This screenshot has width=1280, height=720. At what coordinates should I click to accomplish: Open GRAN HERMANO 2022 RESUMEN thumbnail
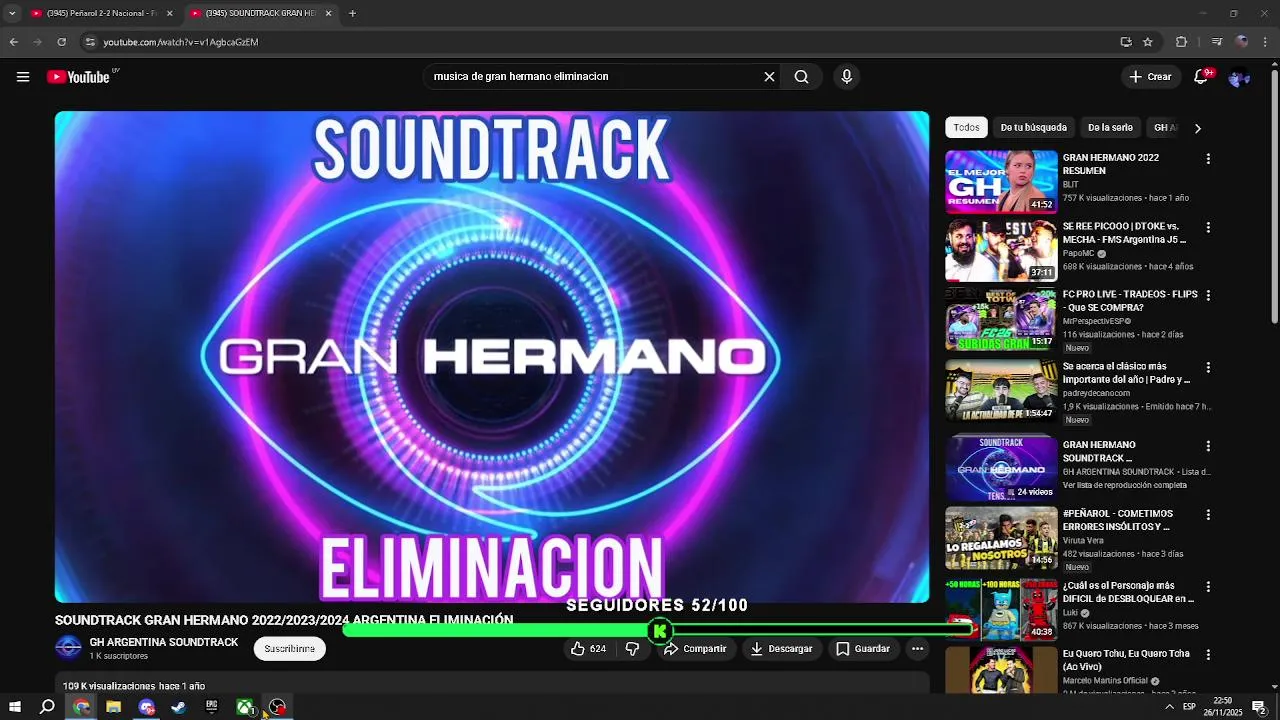click(x=1001, y=182)
